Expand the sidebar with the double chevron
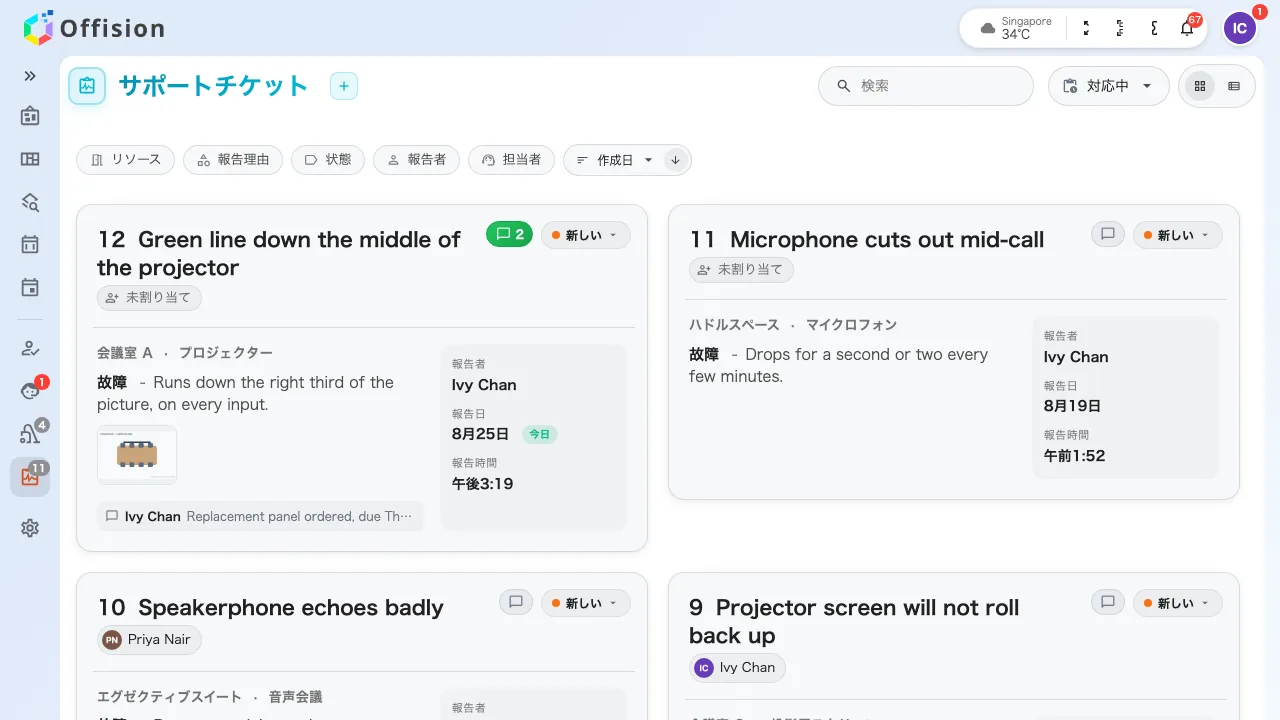 [30, 76]
